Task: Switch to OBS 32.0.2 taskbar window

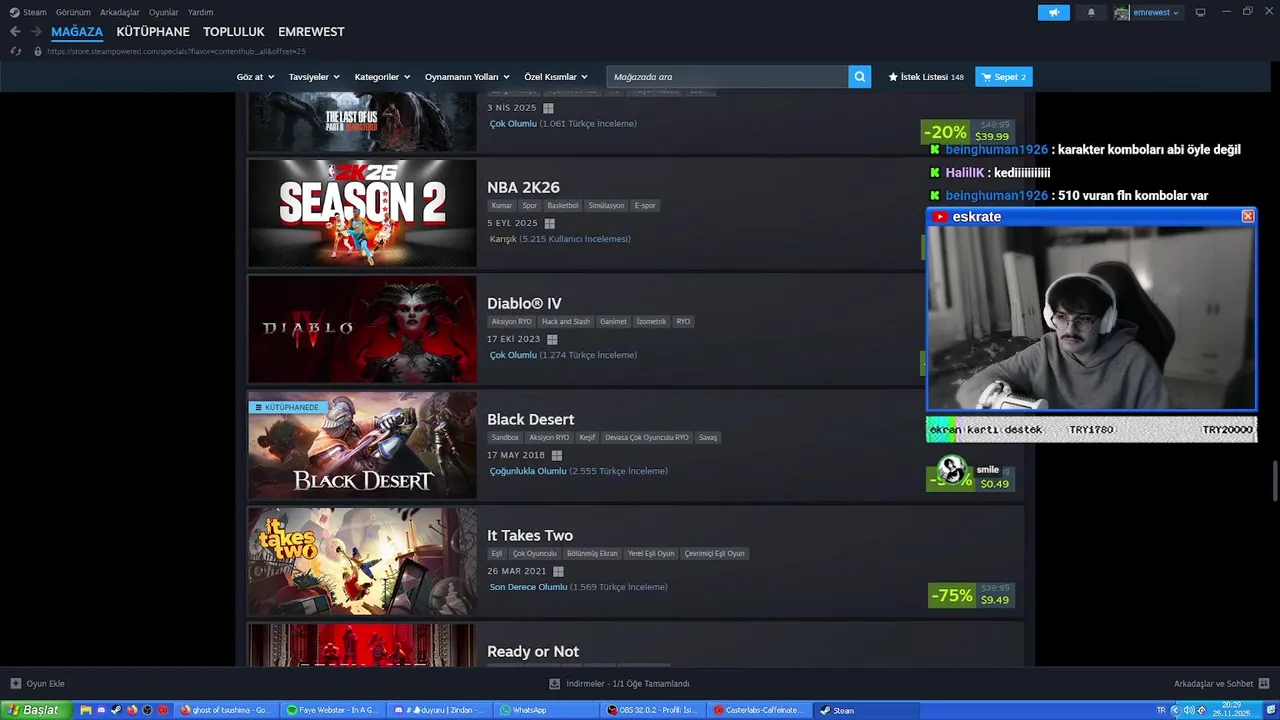Action: pos(655,710)
